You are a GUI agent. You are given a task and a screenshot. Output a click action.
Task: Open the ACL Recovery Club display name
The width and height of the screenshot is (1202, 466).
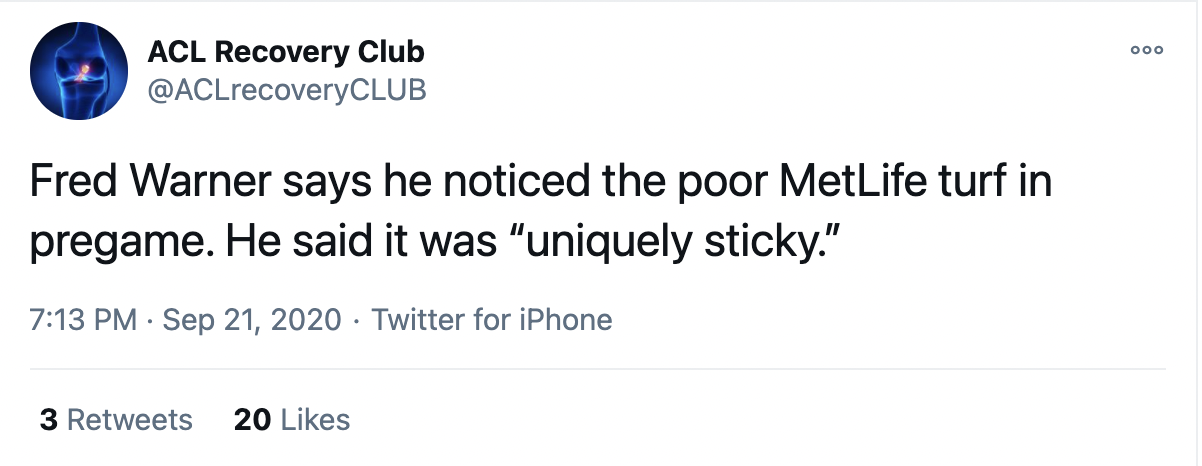pos(285,51)
